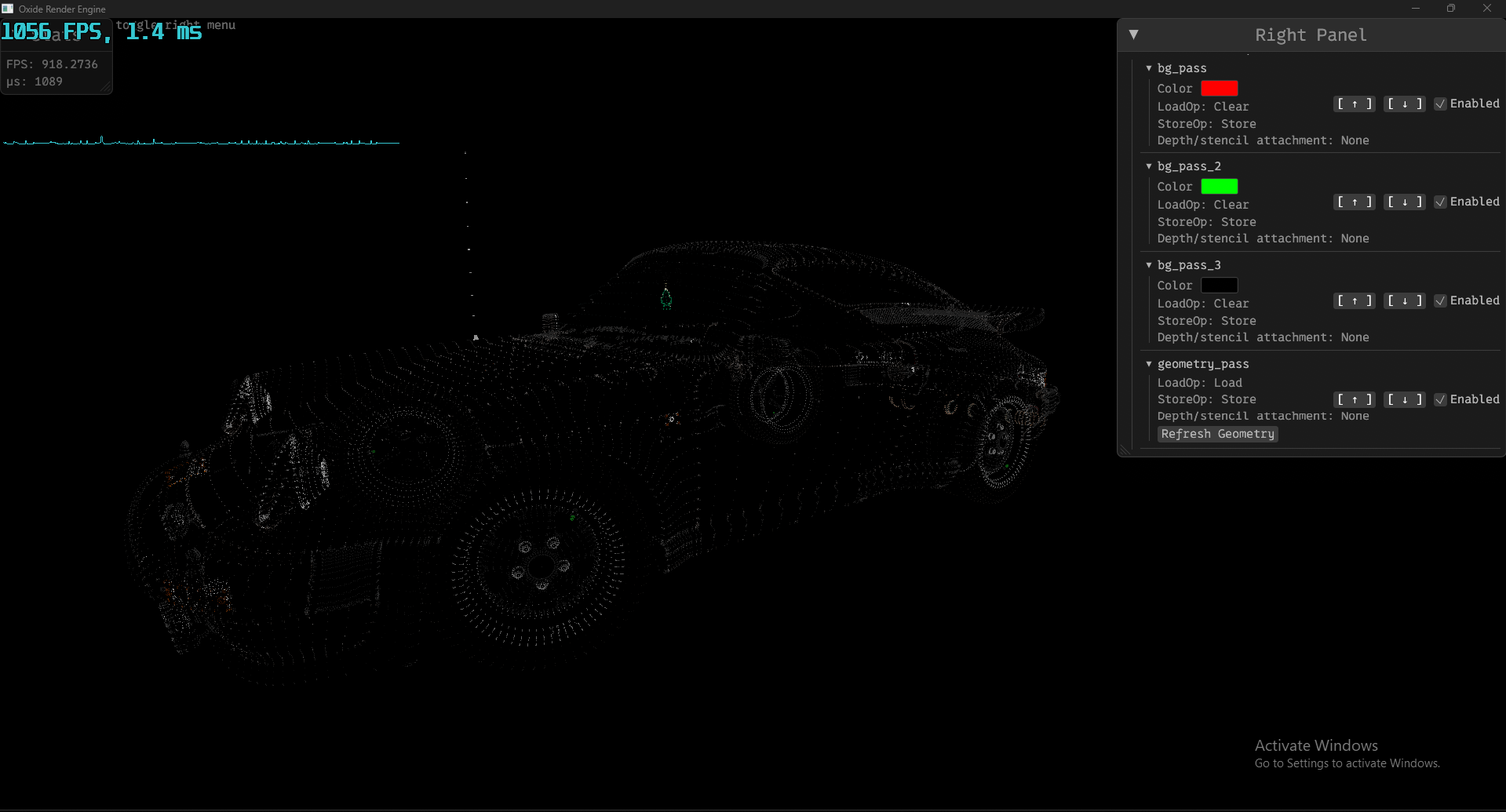Open the black bg_pass_3 color swatch
Image resolution: width=1506 pixels, height=812 pixels.
tap(1220, 285)
